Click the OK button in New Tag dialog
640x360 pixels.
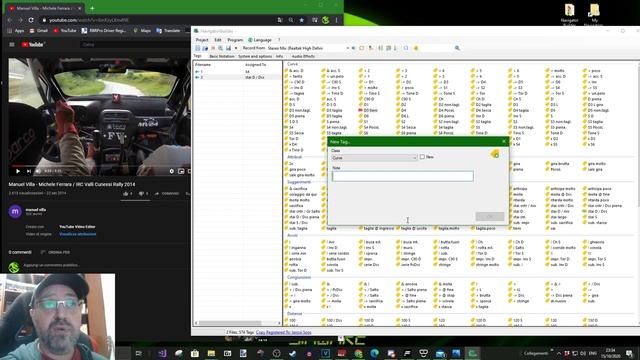point(490,216)
